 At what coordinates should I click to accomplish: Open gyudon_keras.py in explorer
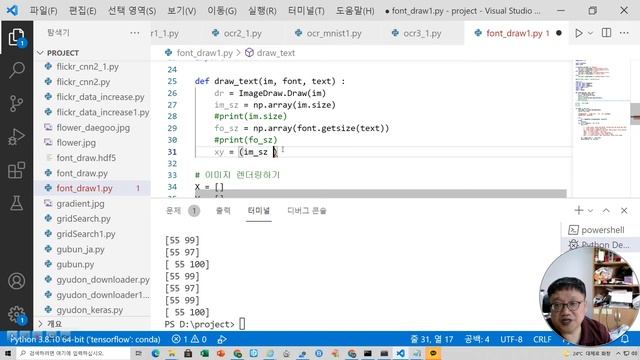(89, 310)
